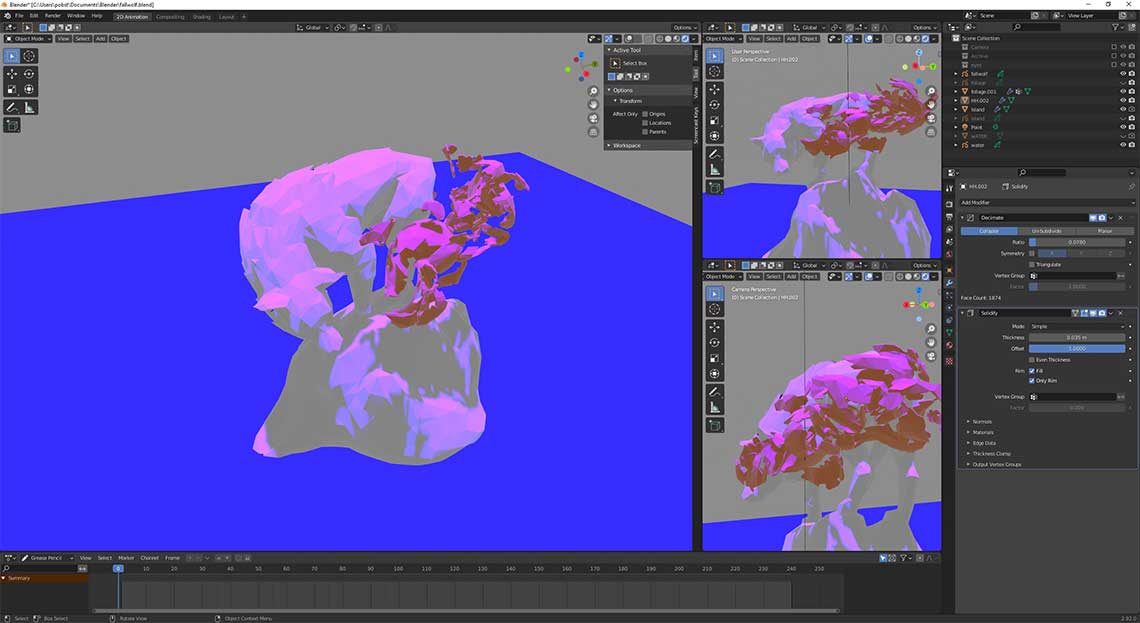The width and height of the screenshot is (1140, 623).
Task: Collapse the Solidify modifier panel
Action: click(962, 313)
